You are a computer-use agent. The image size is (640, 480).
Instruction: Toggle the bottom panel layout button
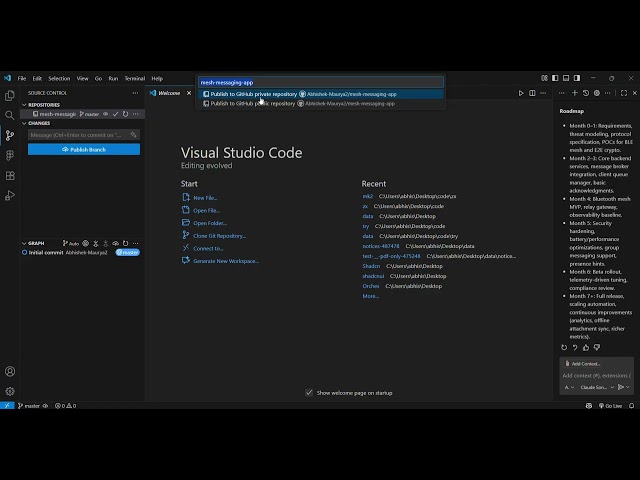click(x=566, y=78)
